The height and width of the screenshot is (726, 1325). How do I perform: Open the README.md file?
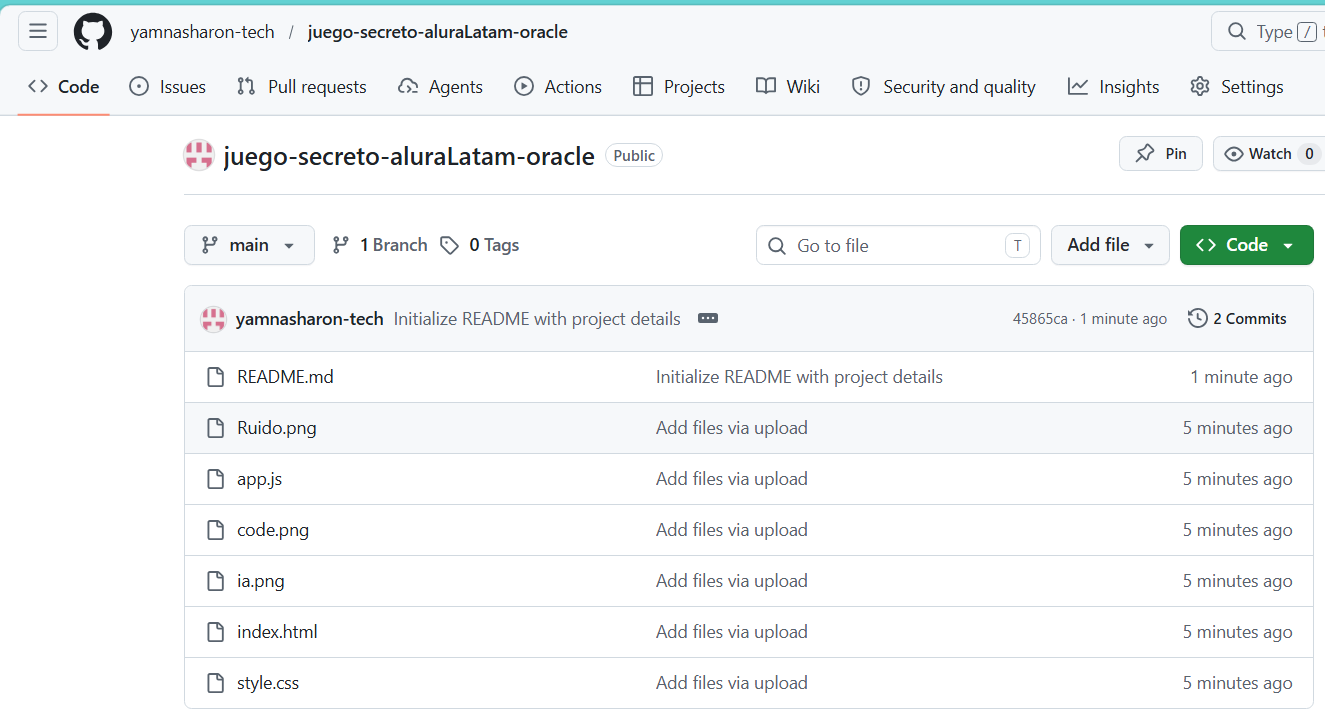pyautogui.click(x=285, y=377)
